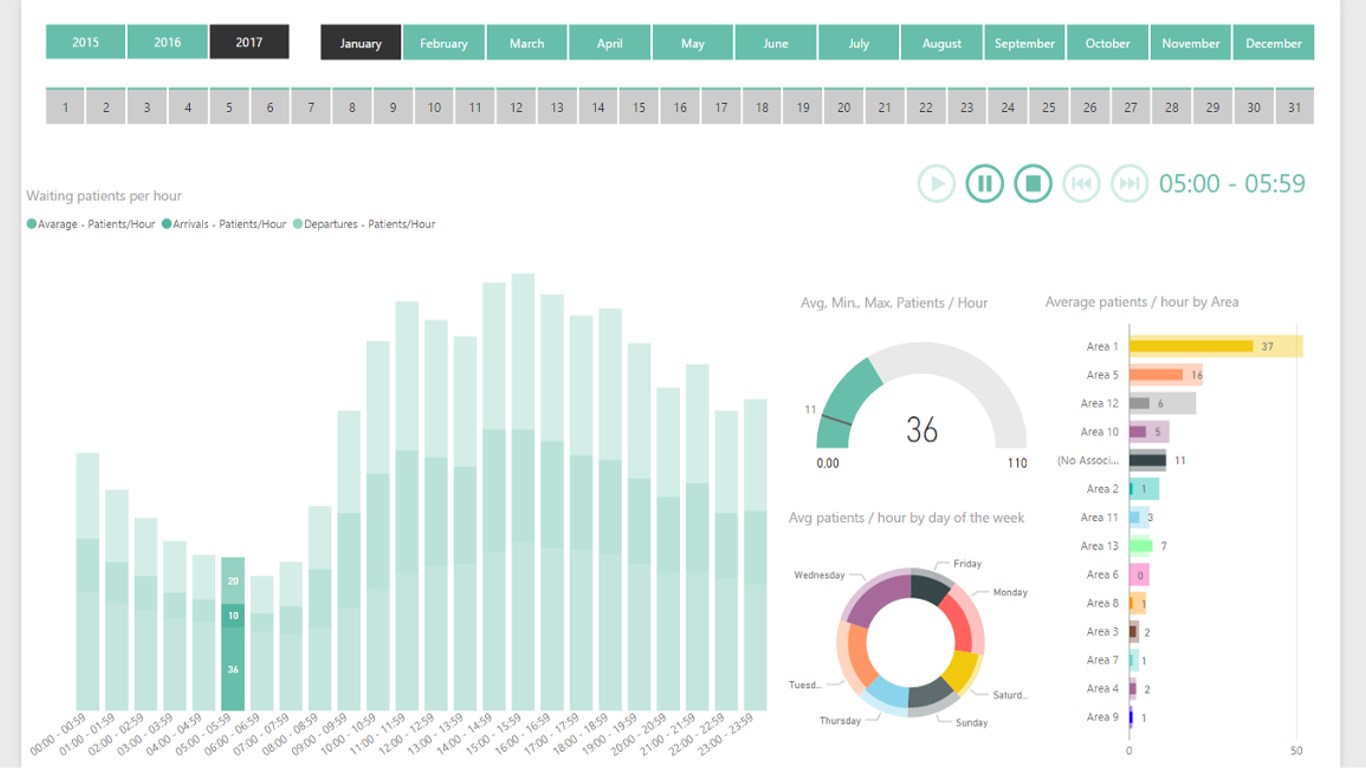The image size is (1366, 768).
Task: Switch to May
Action: 693,43
